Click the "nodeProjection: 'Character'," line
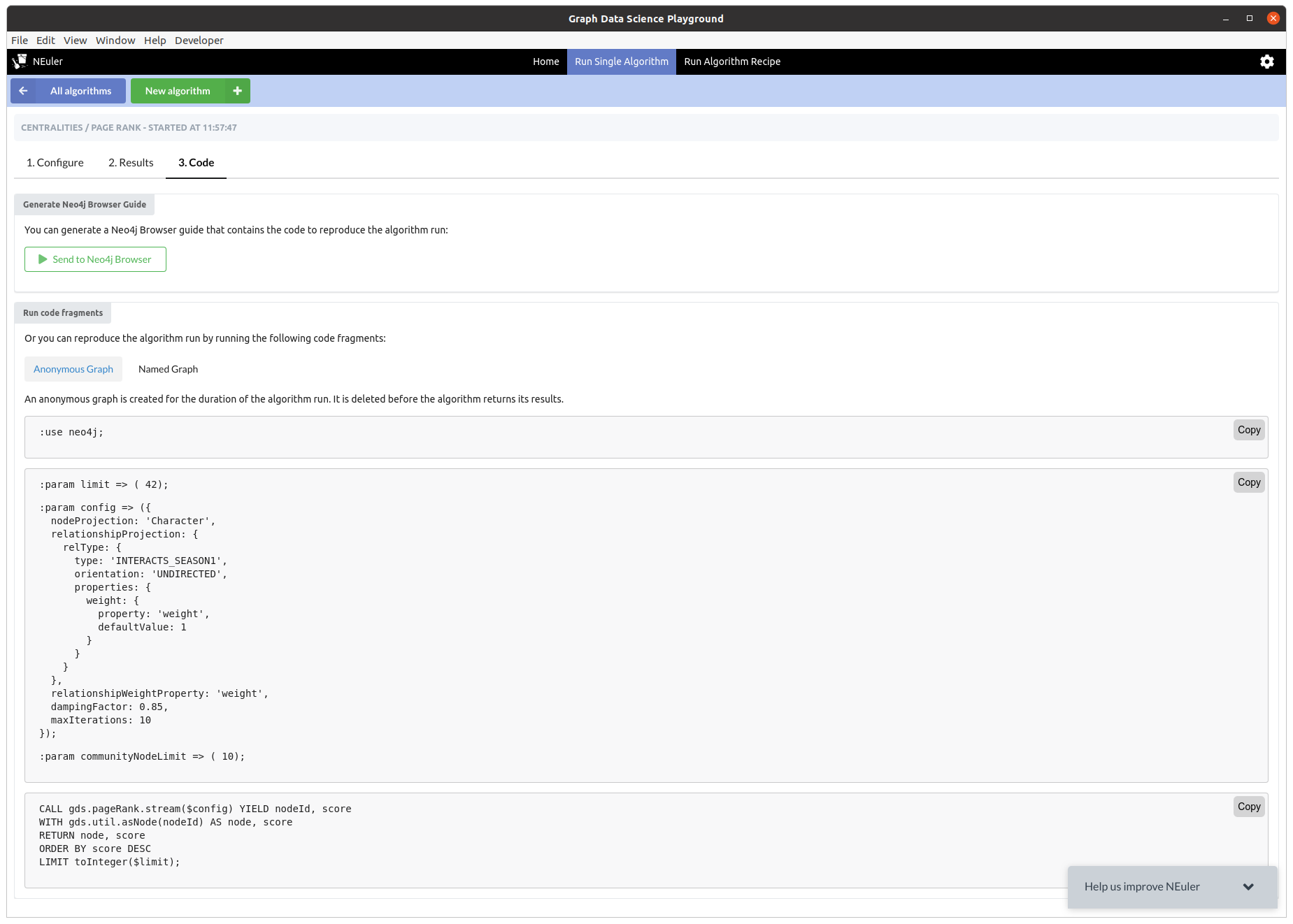The height and width of the screenshot is (924, 1293). tap(133, 521)
